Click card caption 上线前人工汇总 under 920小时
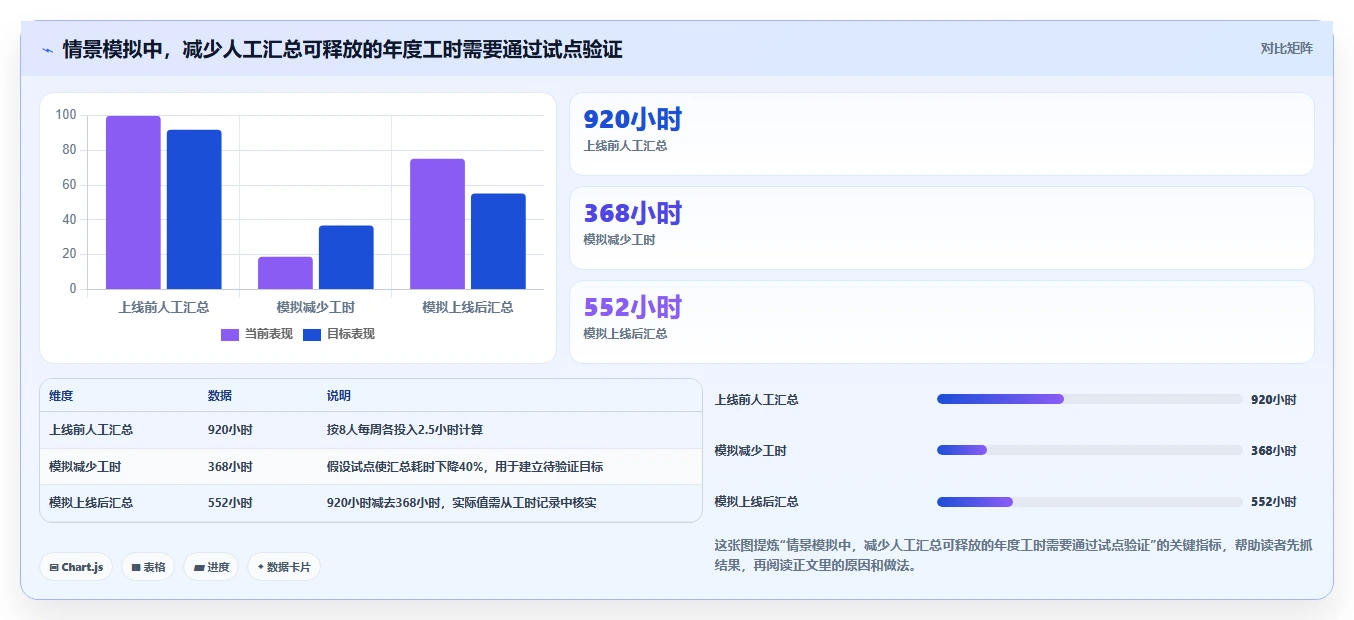The image size is (1354, 620). [x=625, y=146]
